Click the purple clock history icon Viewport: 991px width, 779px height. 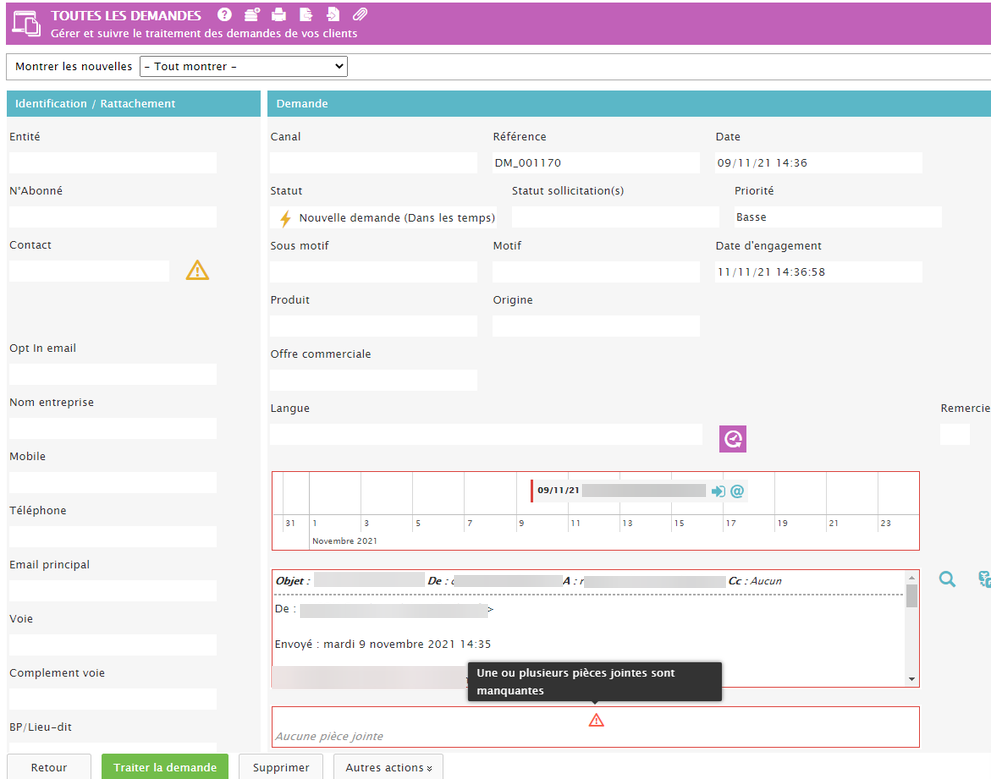pos(733,438)
